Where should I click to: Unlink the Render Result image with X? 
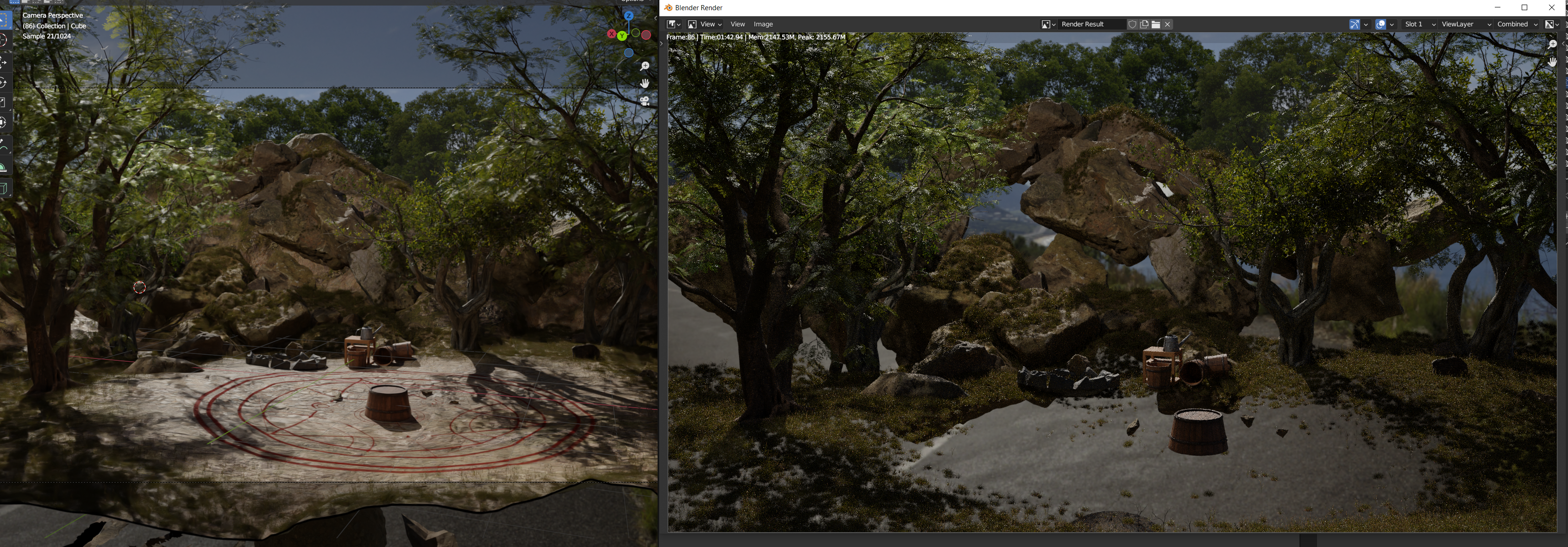[1167, 25]
